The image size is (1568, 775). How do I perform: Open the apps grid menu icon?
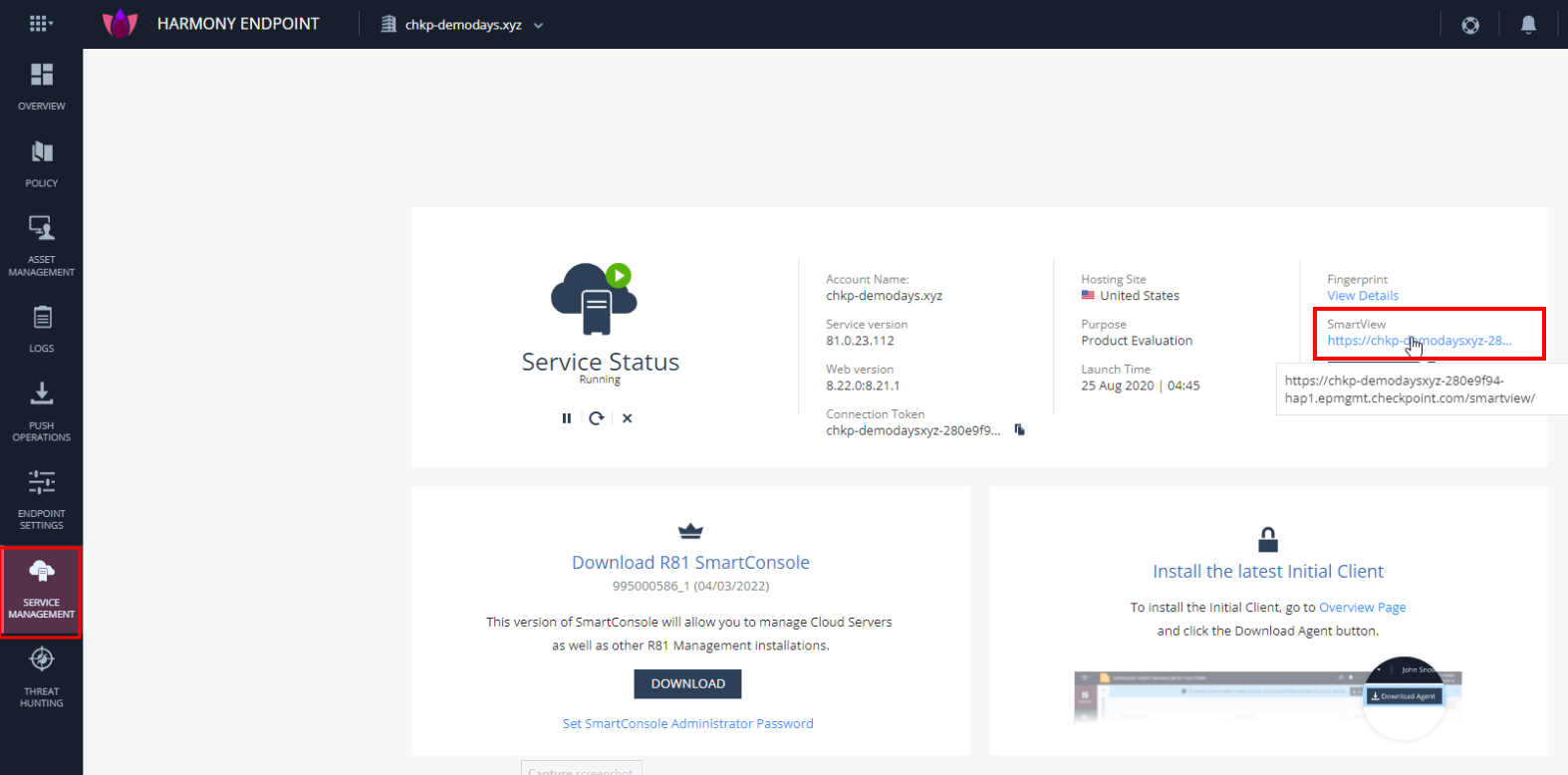(x=40, y=23)
